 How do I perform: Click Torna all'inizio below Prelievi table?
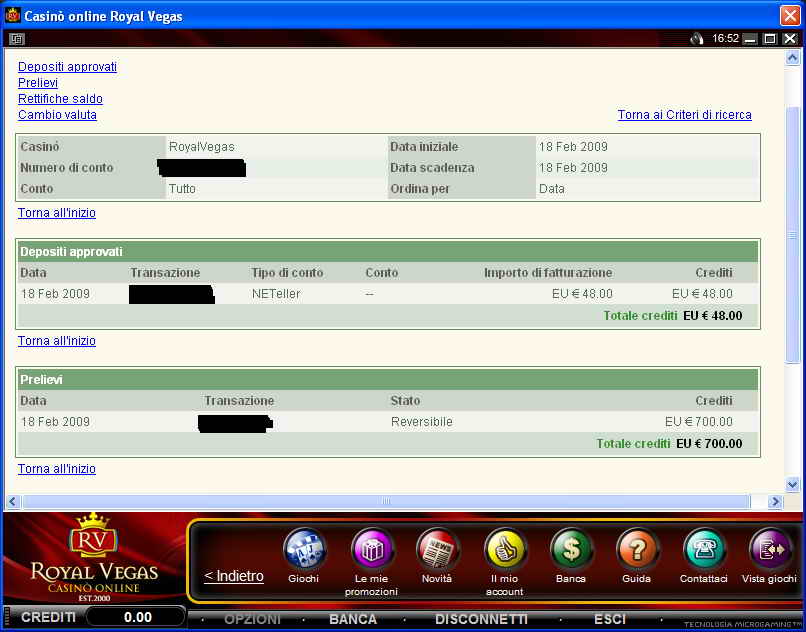[x=57, y=469]
